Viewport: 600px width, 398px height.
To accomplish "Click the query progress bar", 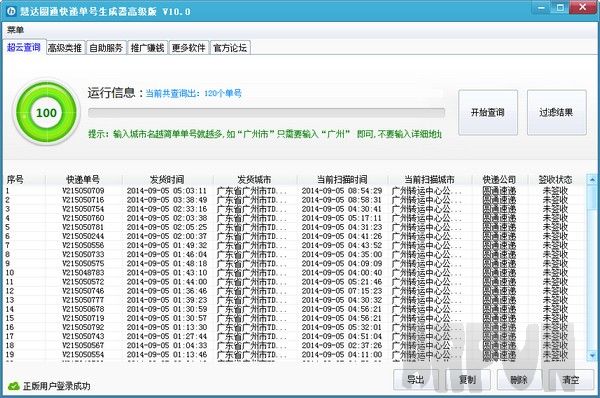I will [x=266, y=113].
